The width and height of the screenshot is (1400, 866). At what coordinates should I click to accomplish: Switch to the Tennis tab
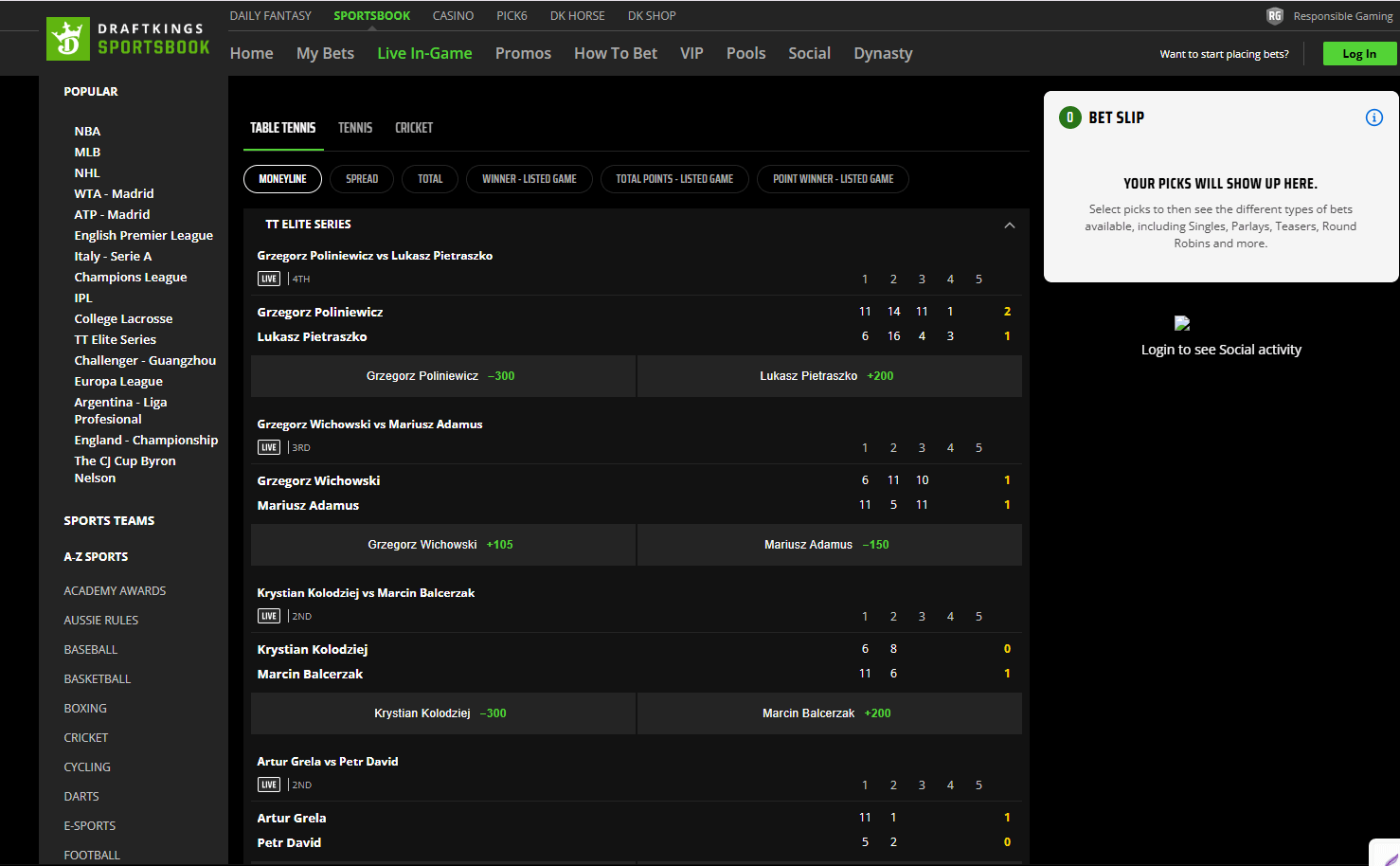point(355,128)
